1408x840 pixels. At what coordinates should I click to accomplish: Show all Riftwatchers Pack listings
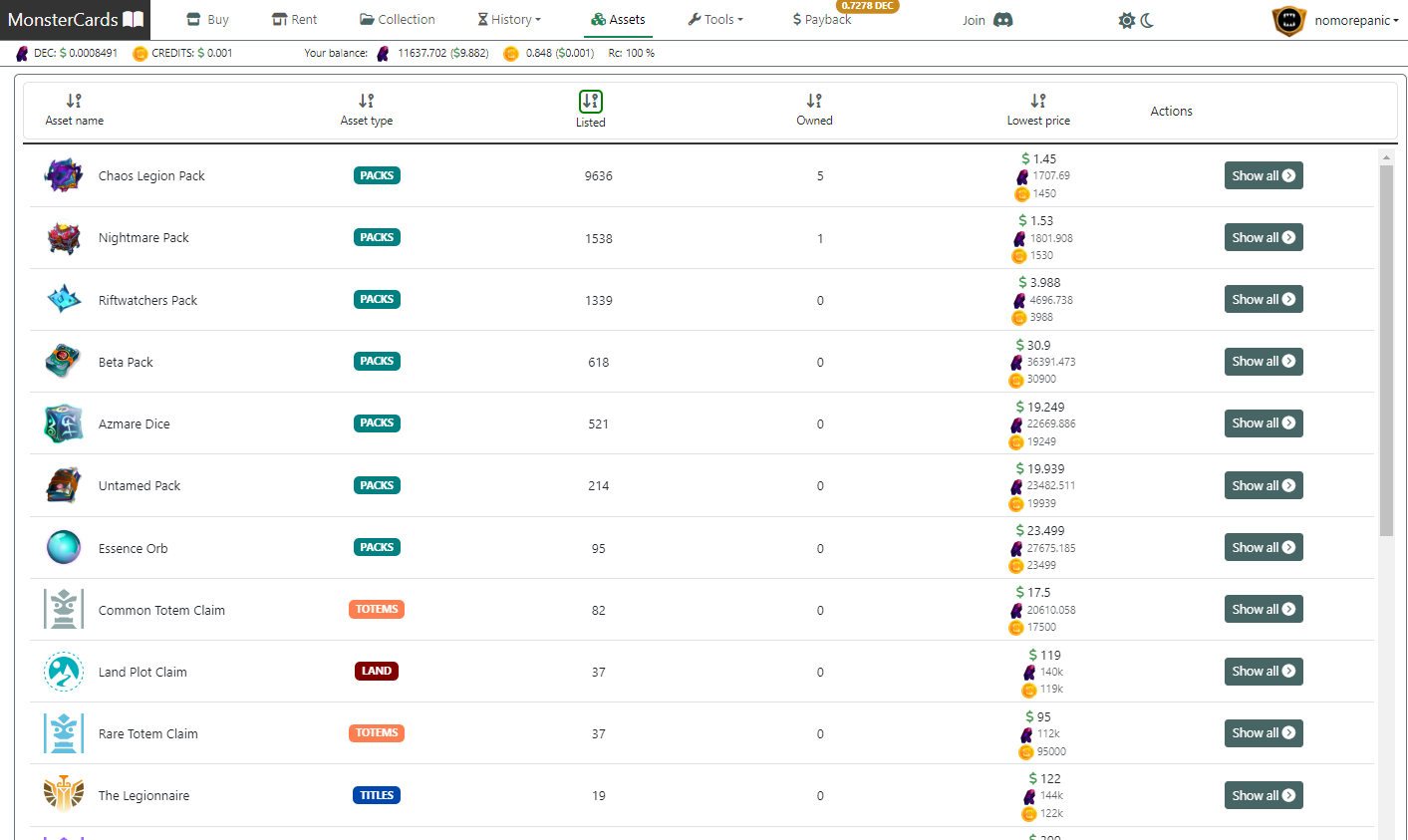pos(1264,299)
